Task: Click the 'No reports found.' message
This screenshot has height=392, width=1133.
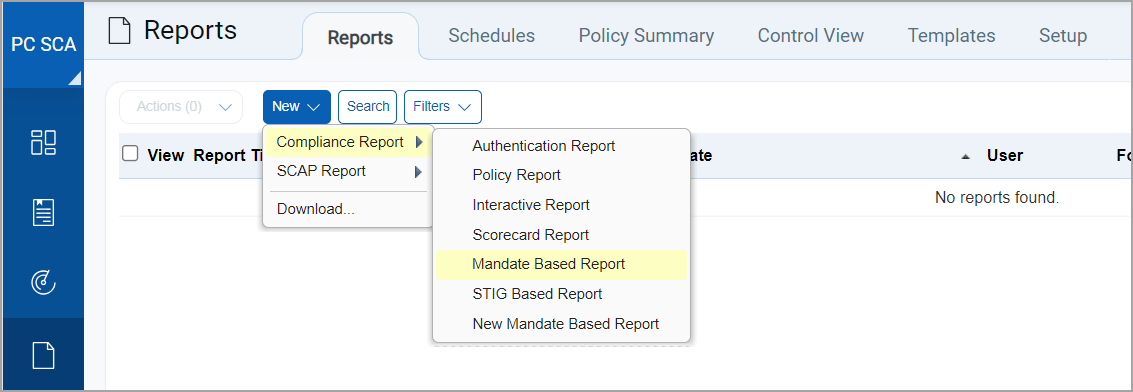Action: tap(996, 197)
